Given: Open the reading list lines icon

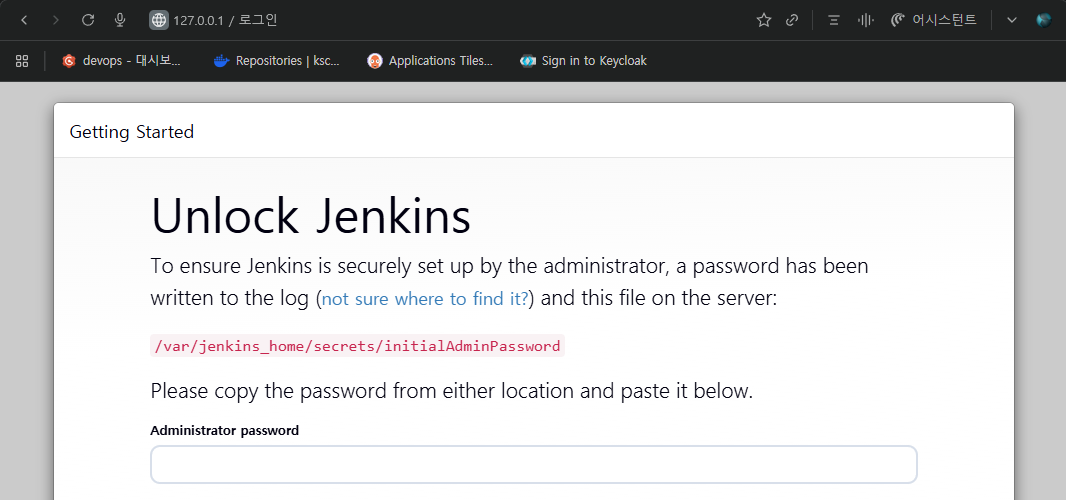Looking at the screenshot, I should 833,20.
